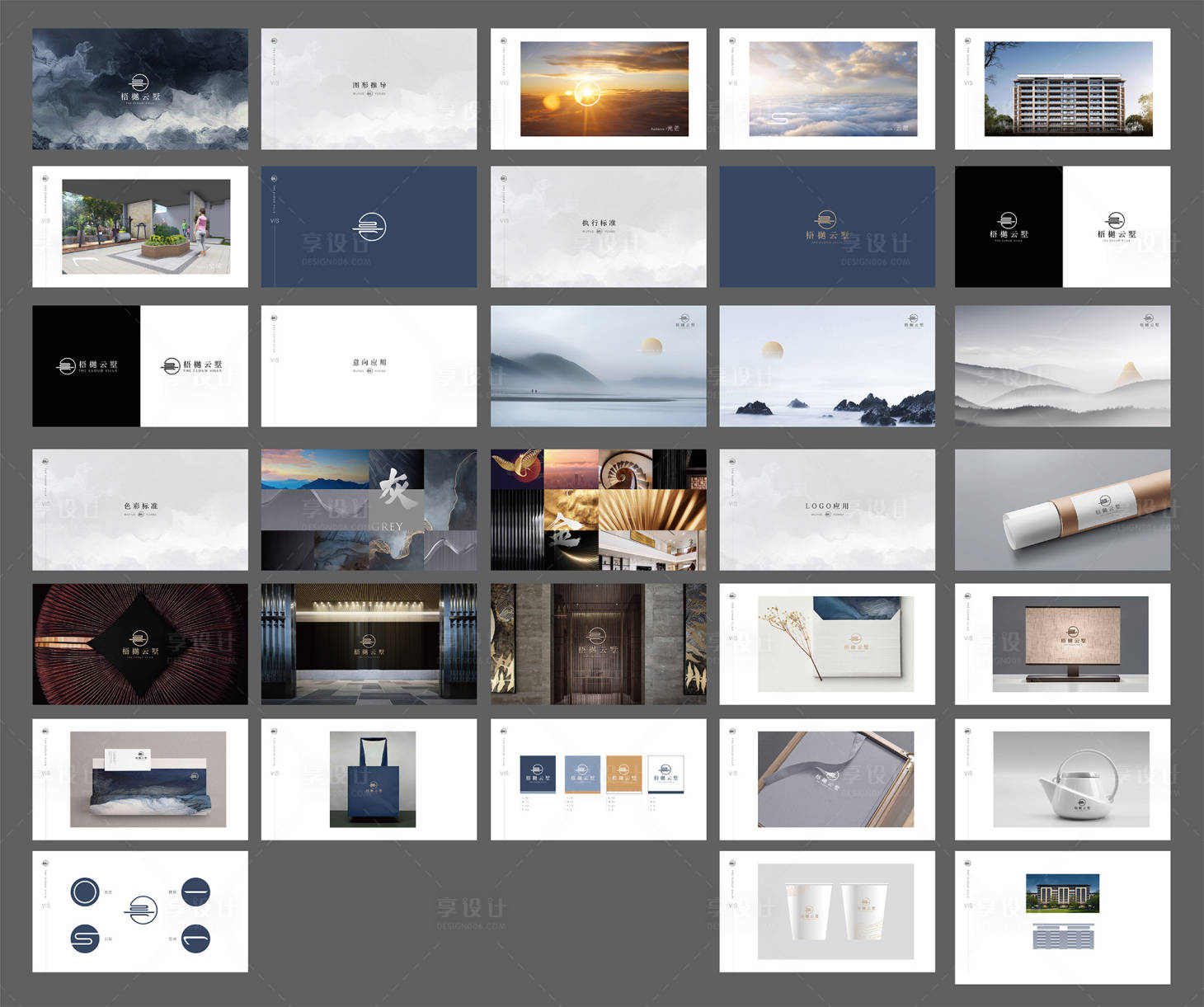
Task: Select the envelope with dried flower slide
Action: tap(827, 644)
